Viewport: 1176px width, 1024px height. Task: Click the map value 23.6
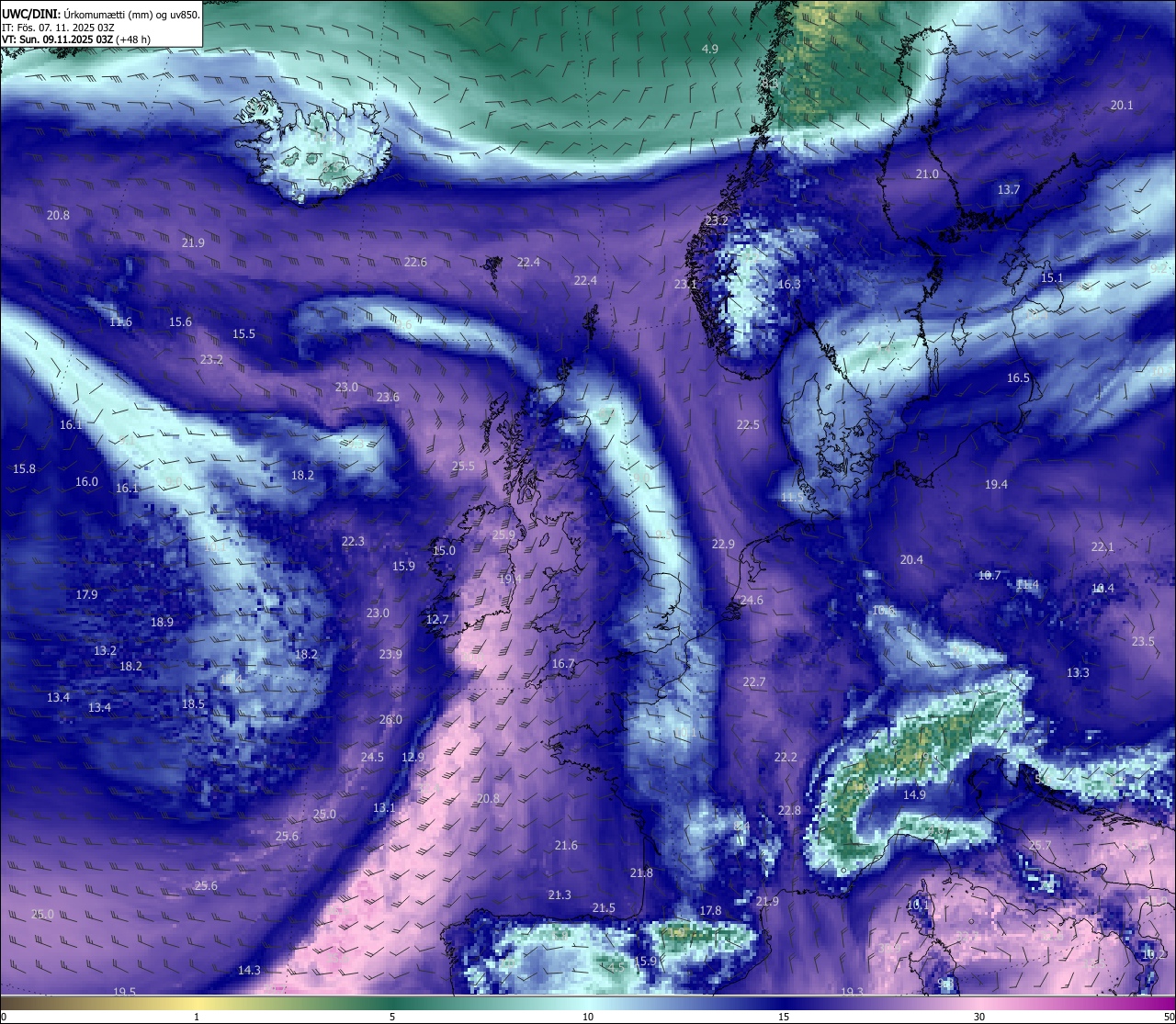(388, 398)
